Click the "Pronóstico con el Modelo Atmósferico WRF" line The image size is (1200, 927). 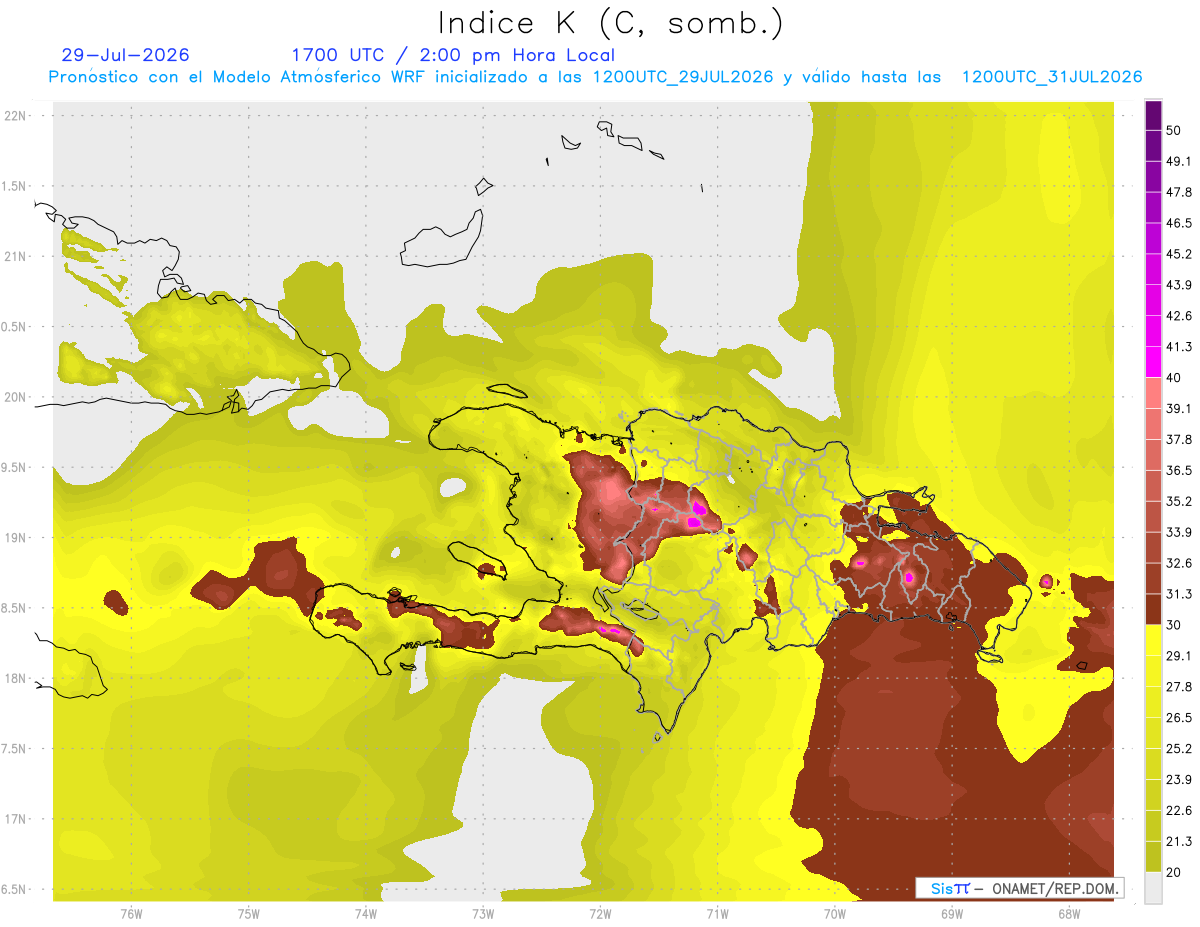click(595, 77)
